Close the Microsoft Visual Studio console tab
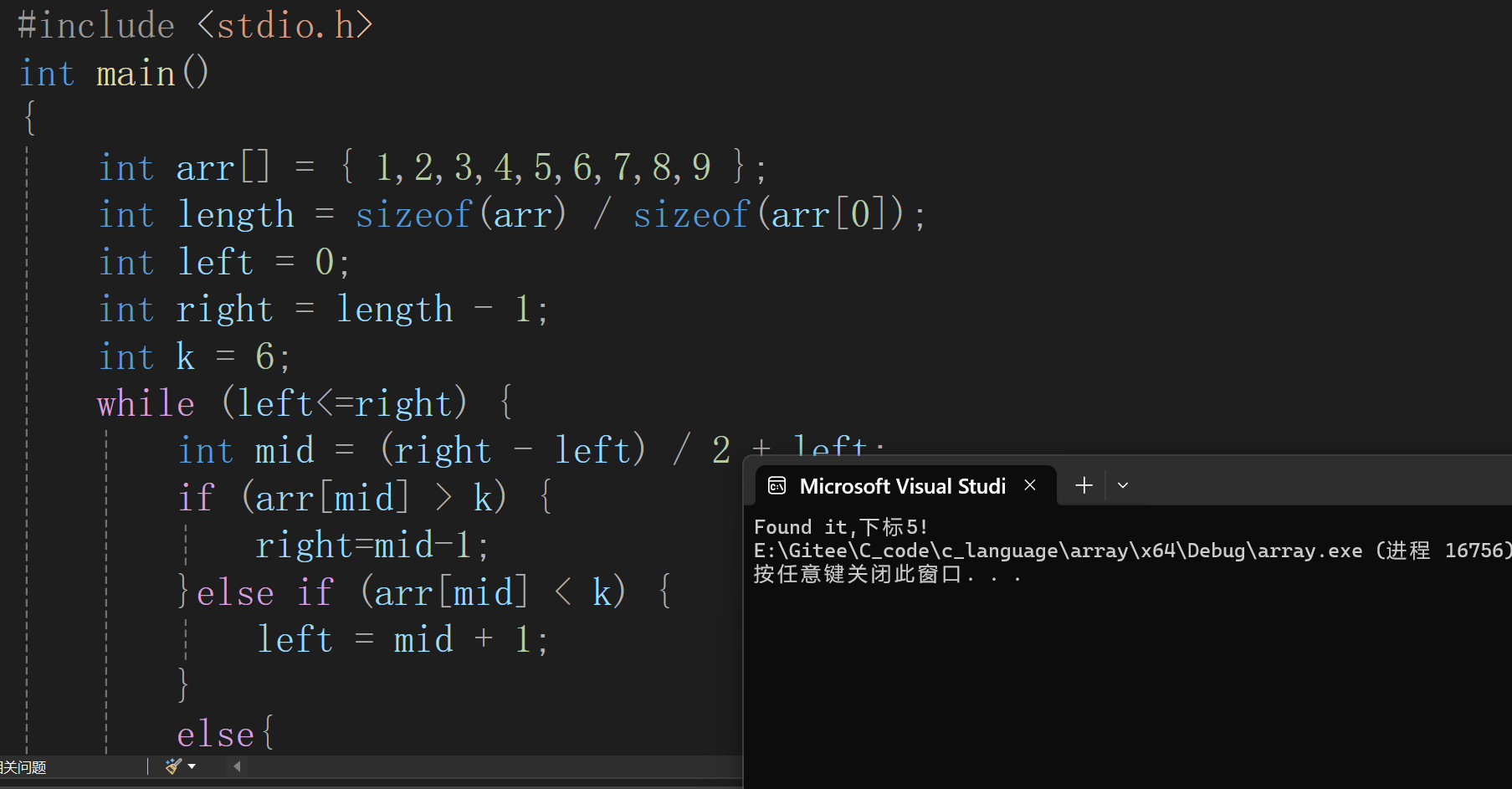The width and height of the screenshot is (1512, 789). 1030,485
